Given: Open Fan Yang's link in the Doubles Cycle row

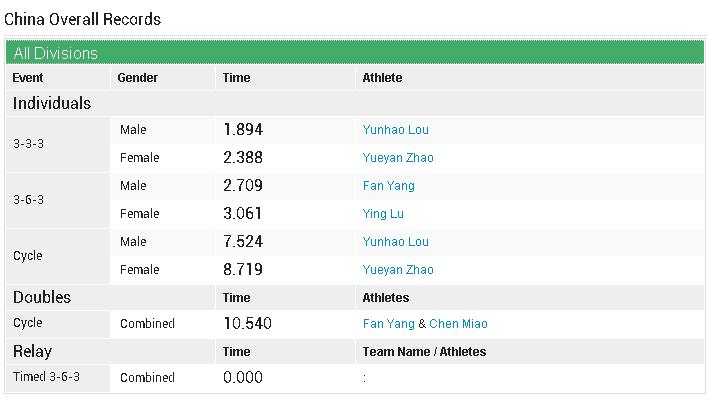Looking at the screenshot, I should (388, 324).
